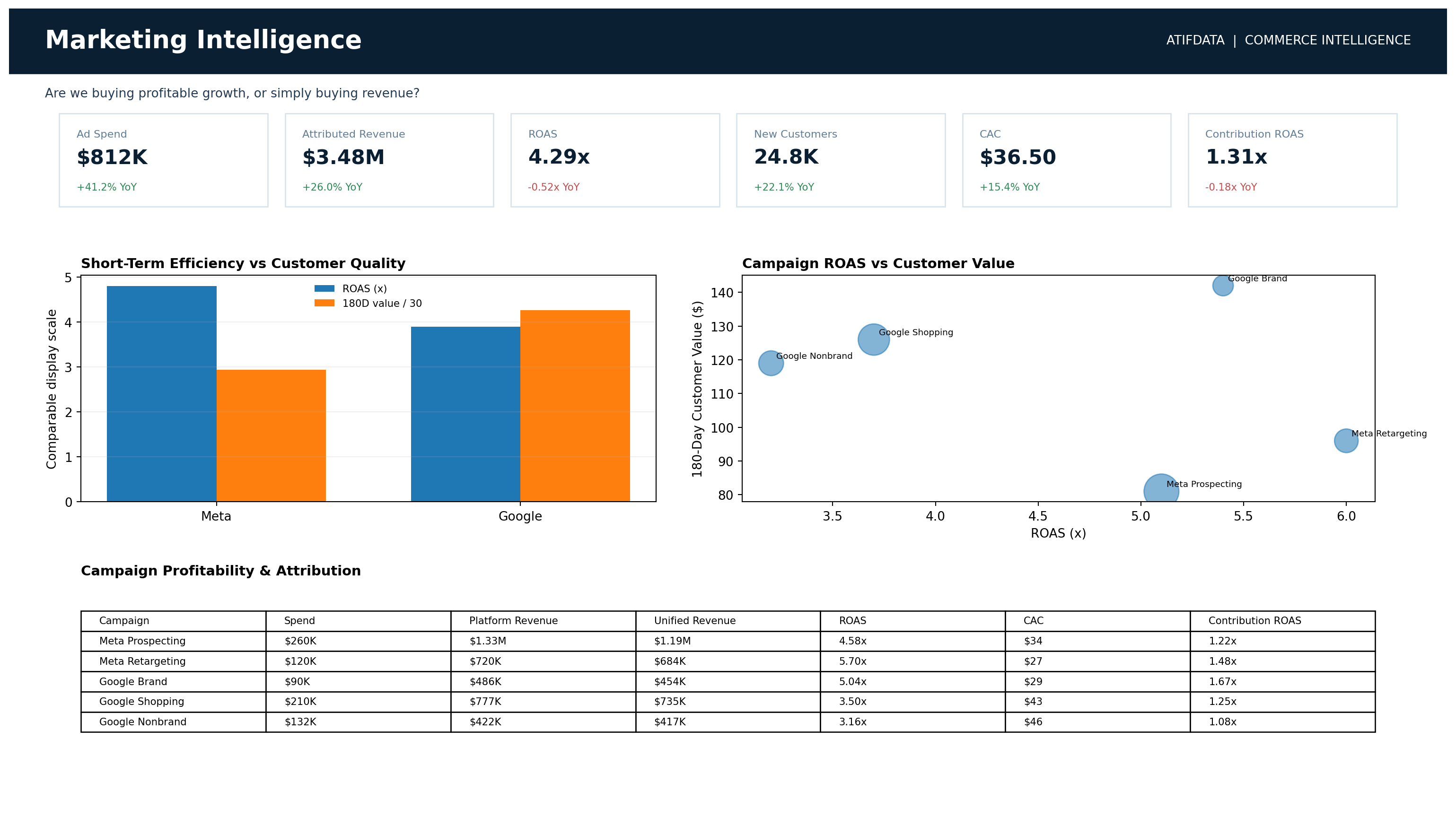The image size is (1456, 826).
Task: Click the +22.1% YoY change value
Action: [x=784, y=187]
